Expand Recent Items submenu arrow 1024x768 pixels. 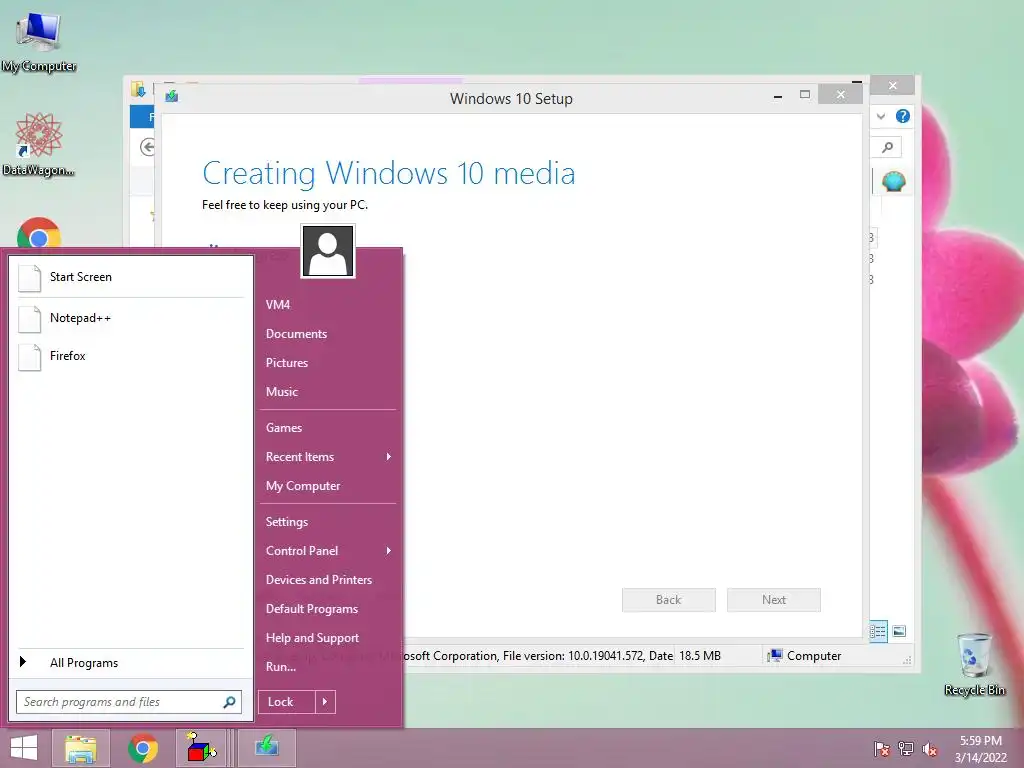coord(389,456)
